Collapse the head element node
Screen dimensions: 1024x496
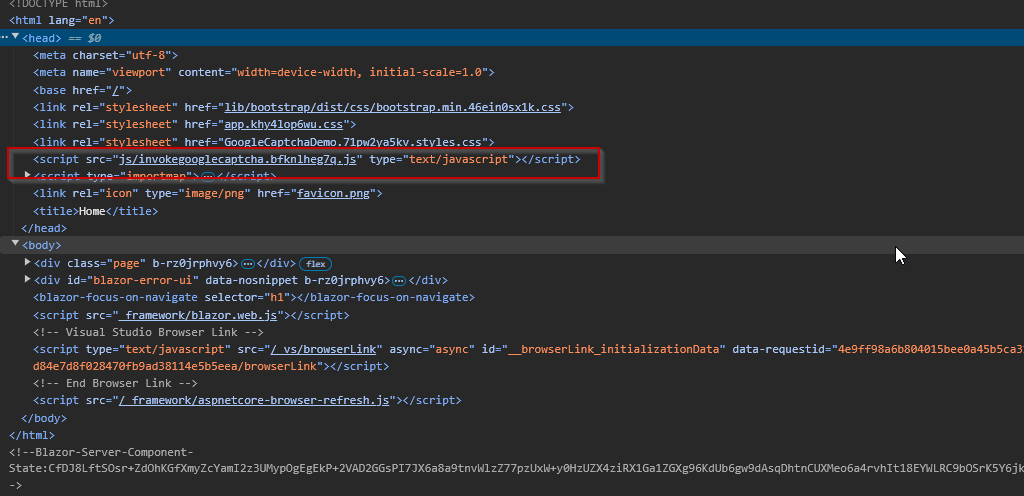(x=16, y=37)
